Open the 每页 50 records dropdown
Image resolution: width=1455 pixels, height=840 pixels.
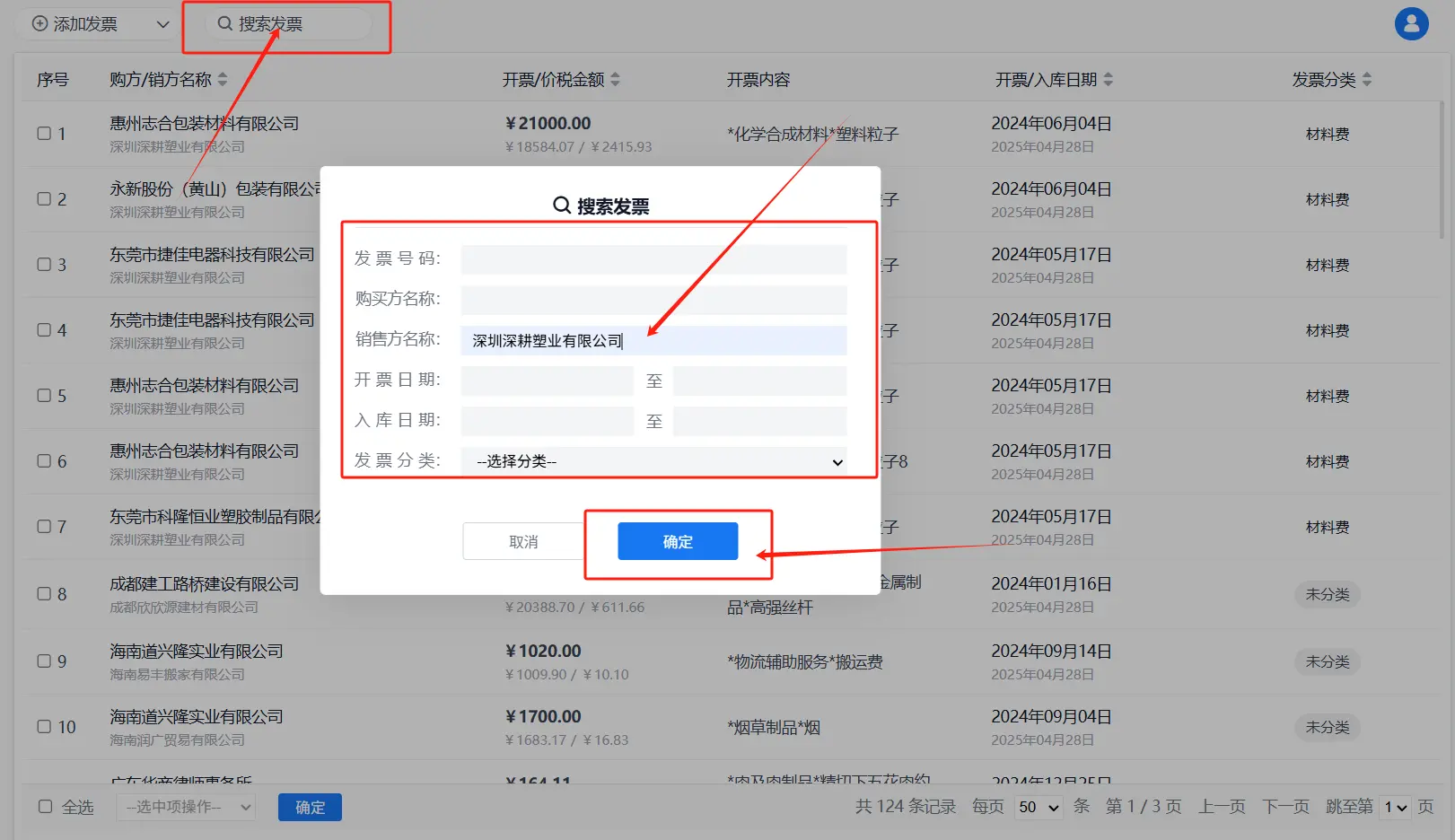pos(1039,807)
